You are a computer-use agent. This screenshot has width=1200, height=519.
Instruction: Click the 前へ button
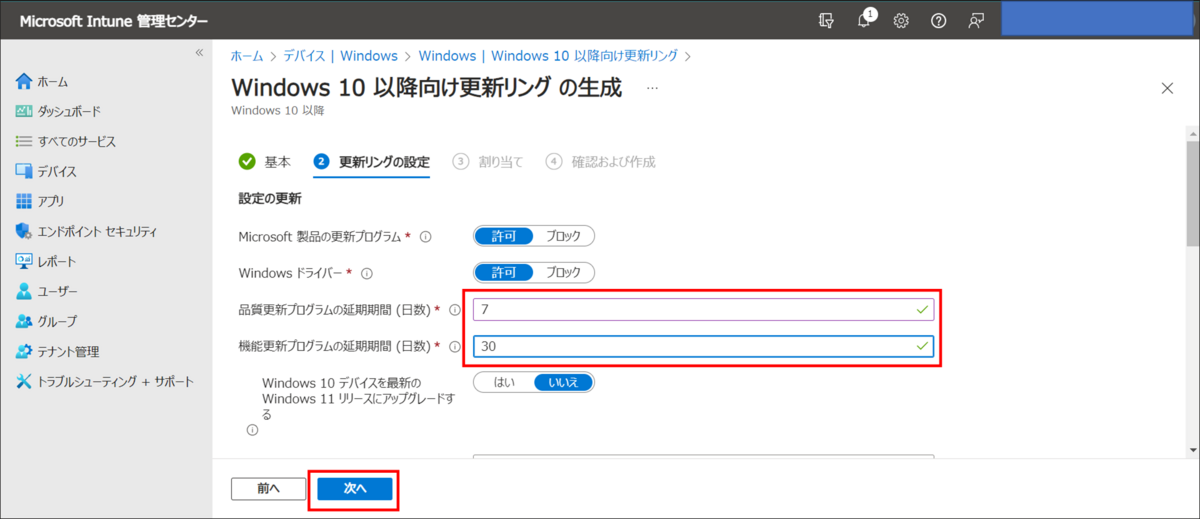click(268, 489)
